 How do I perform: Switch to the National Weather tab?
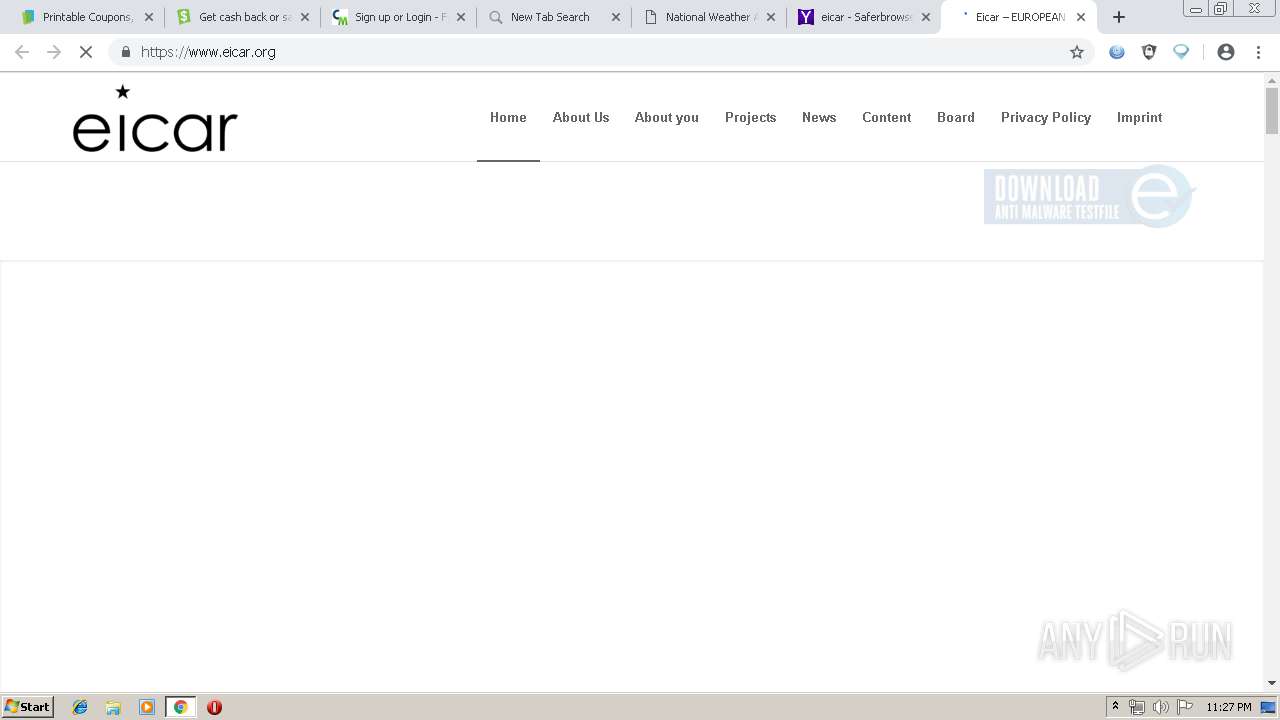pyautogui.click(x=708, y=17)
